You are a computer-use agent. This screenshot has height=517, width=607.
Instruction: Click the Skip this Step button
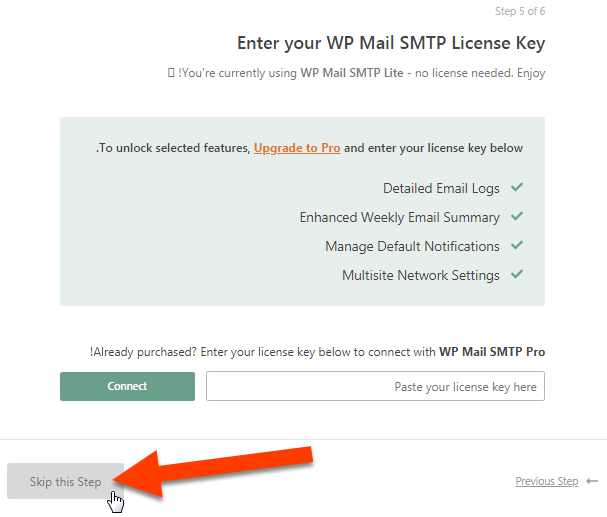pos(65,481)
